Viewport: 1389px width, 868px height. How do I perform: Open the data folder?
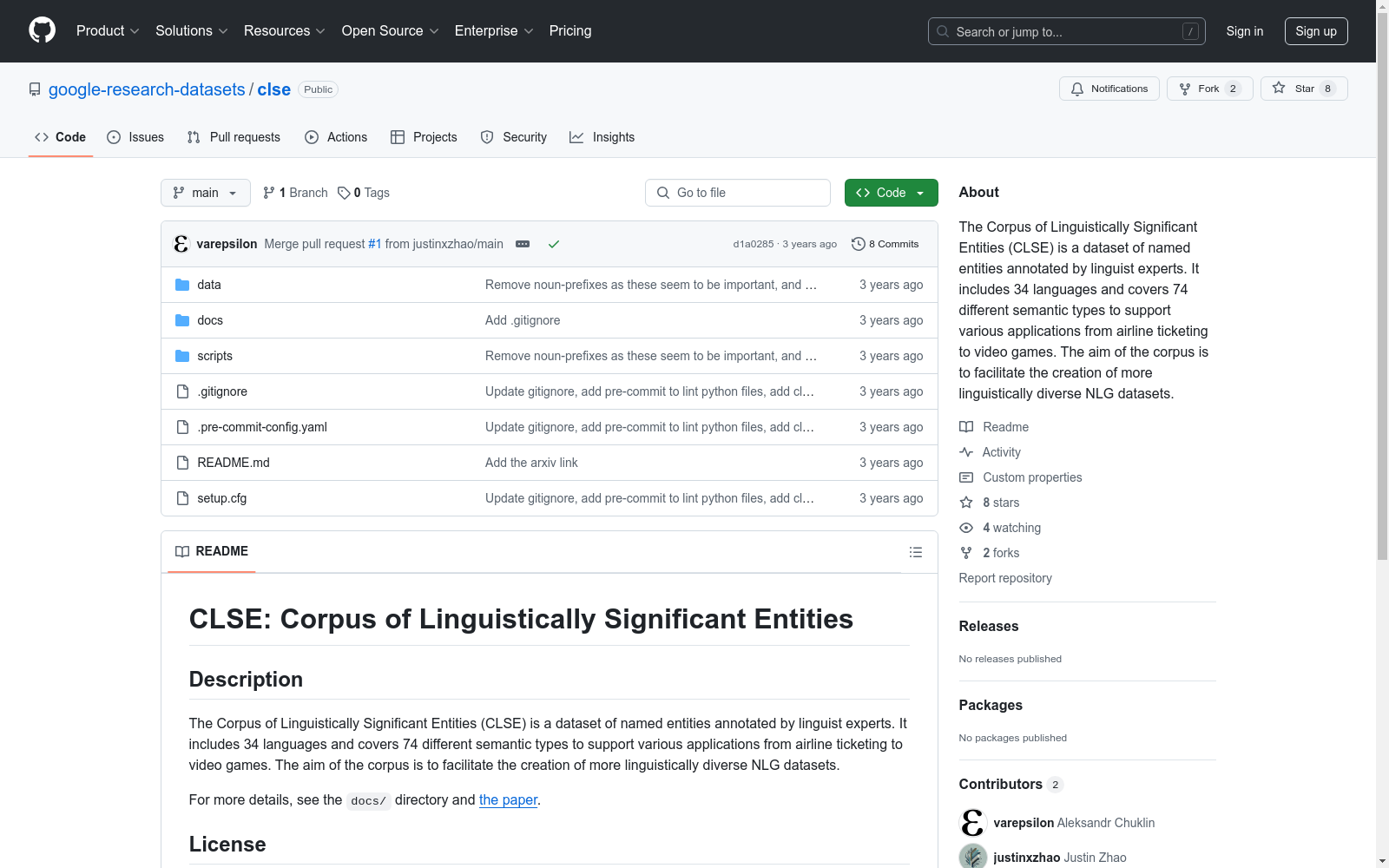tap(208, 285)
